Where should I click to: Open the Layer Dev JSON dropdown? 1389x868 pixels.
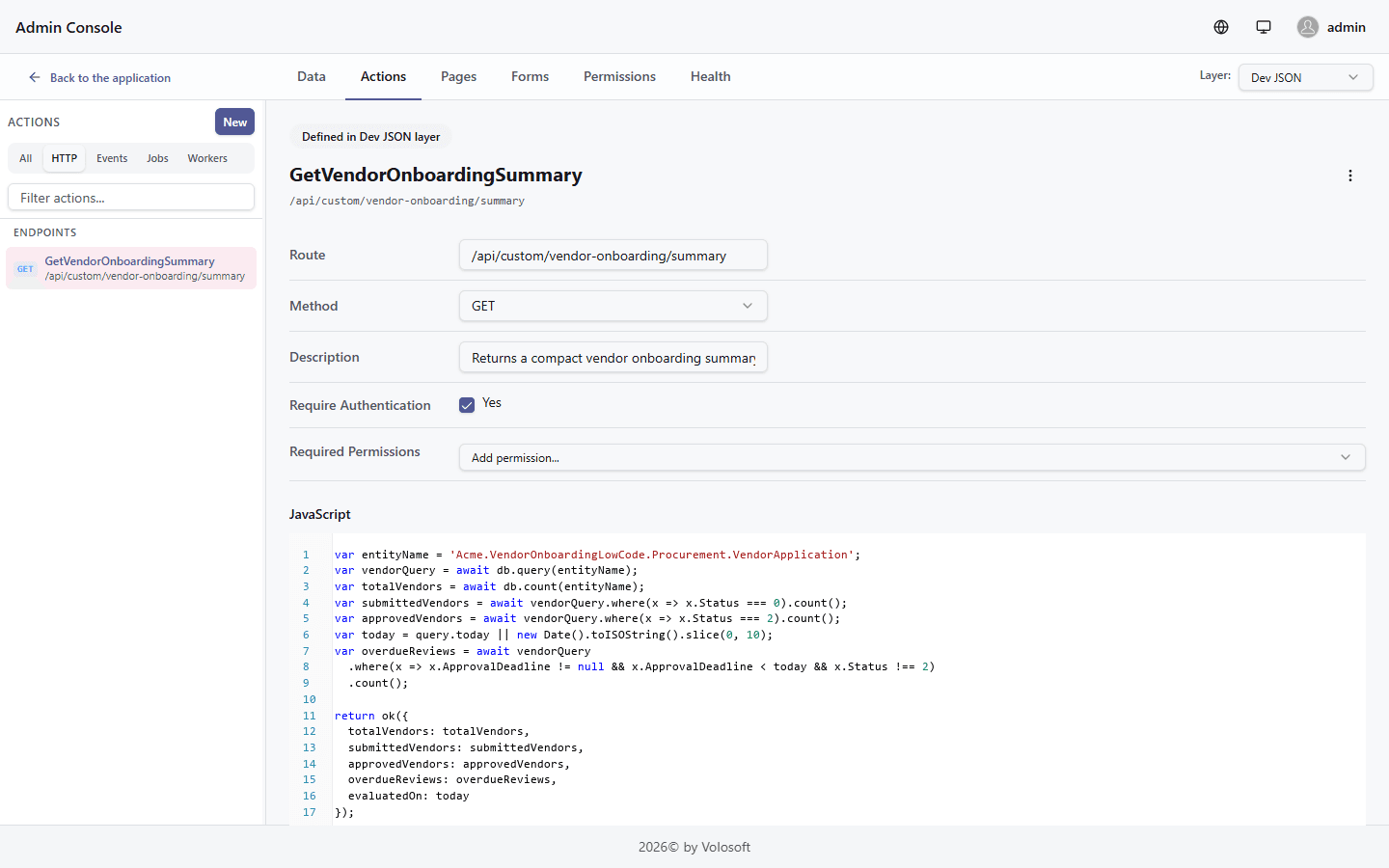point(1306,77)
